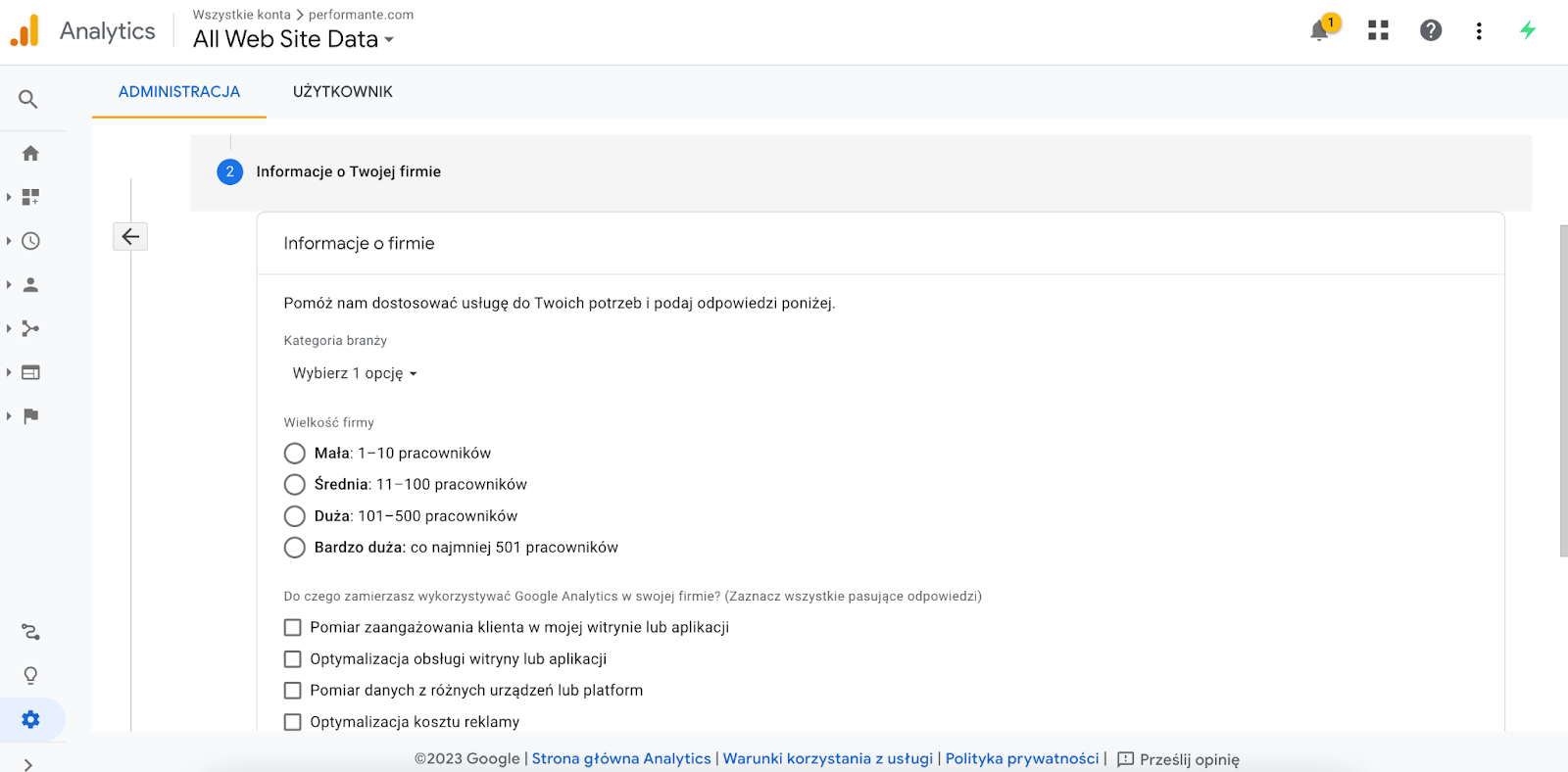The image size is (1568, 772).
Task: Click the vertical scrollbar on right
Action: [x=1563, y=391]
